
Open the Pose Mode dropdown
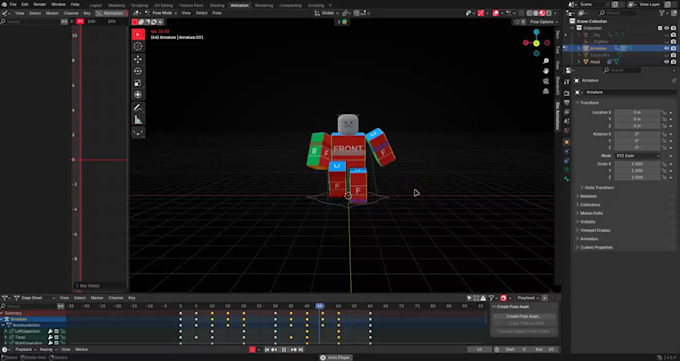click(x=162, y=13)
